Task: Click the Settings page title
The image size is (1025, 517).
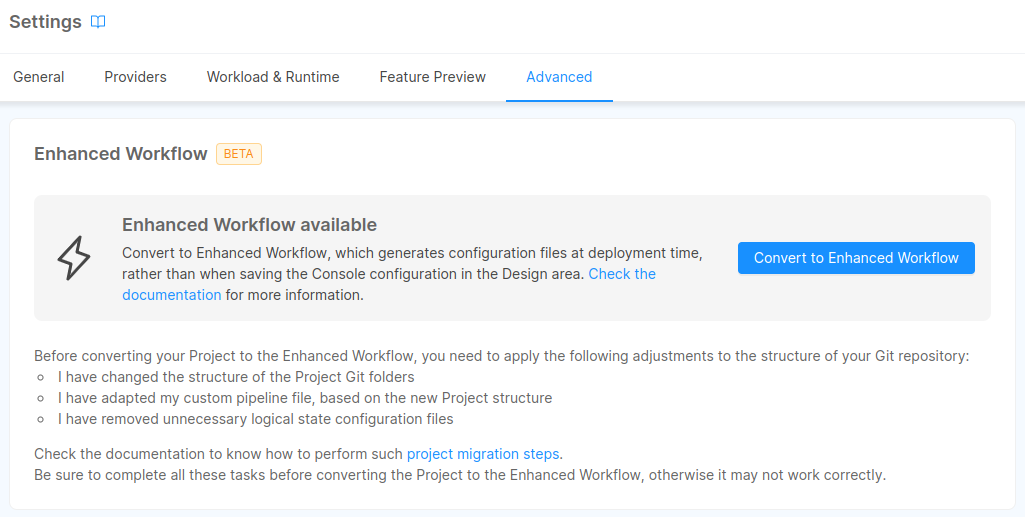Action: 45,22
